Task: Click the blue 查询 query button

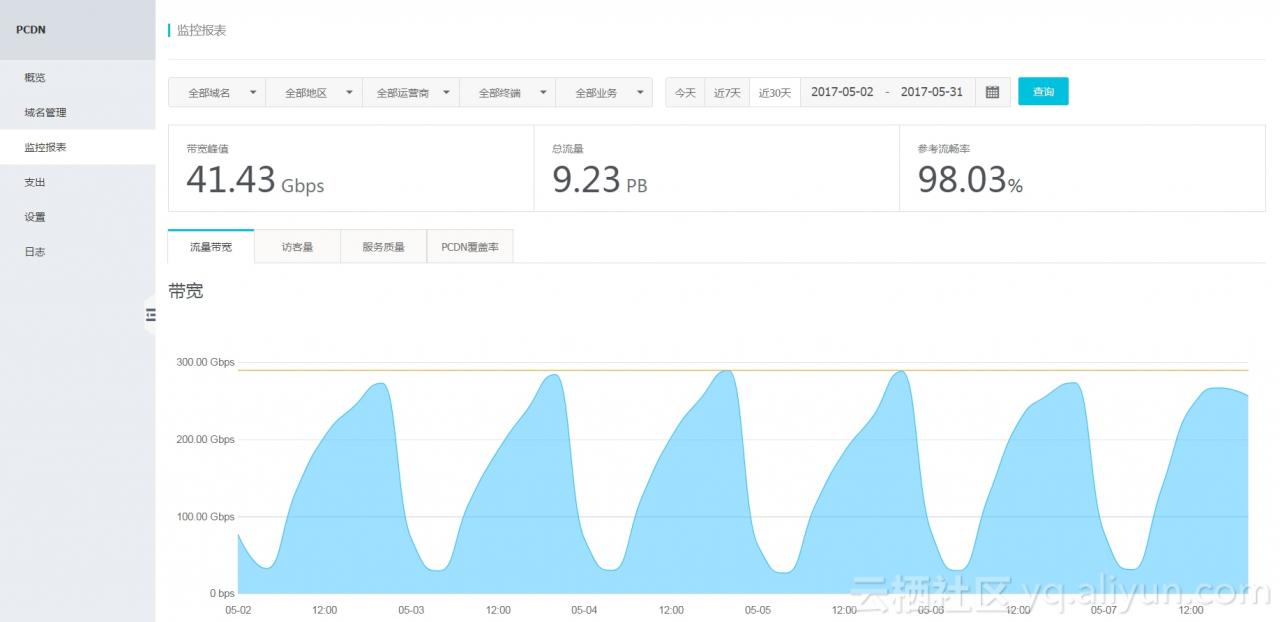Action: click(x=1043, y=91)
